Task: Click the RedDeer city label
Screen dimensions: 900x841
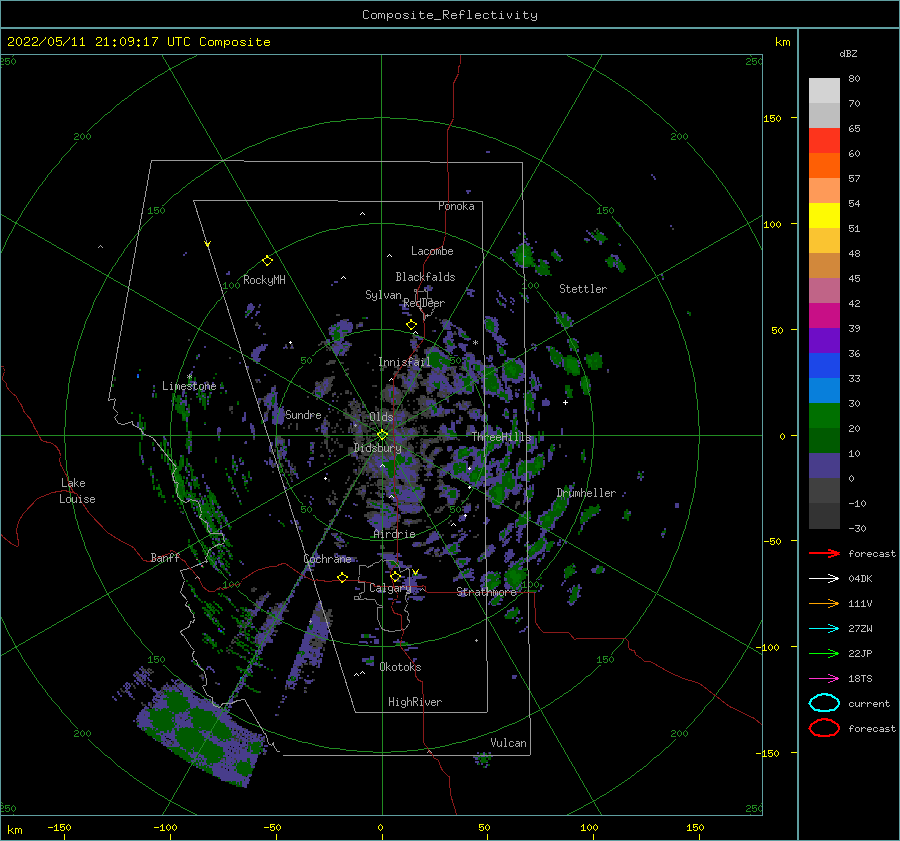Action: [424, 303]
